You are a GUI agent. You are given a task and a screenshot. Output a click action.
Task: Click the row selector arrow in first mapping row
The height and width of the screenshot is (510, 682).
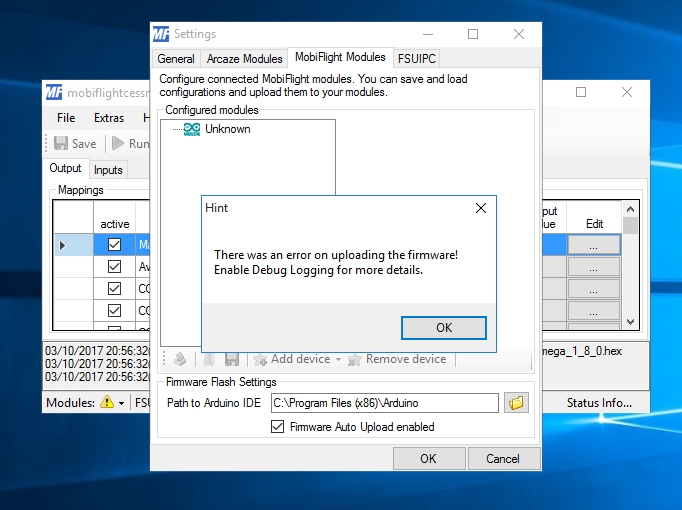62,245
